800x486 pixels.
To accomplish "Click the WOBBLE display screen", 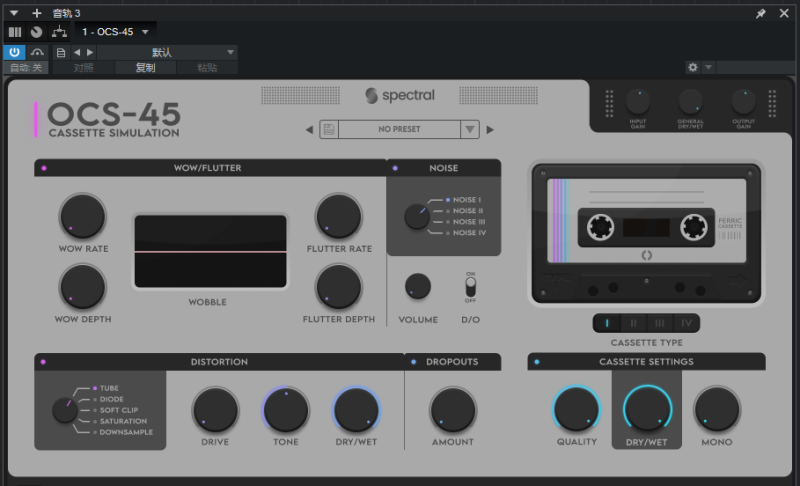I will (x=210, y=251).
